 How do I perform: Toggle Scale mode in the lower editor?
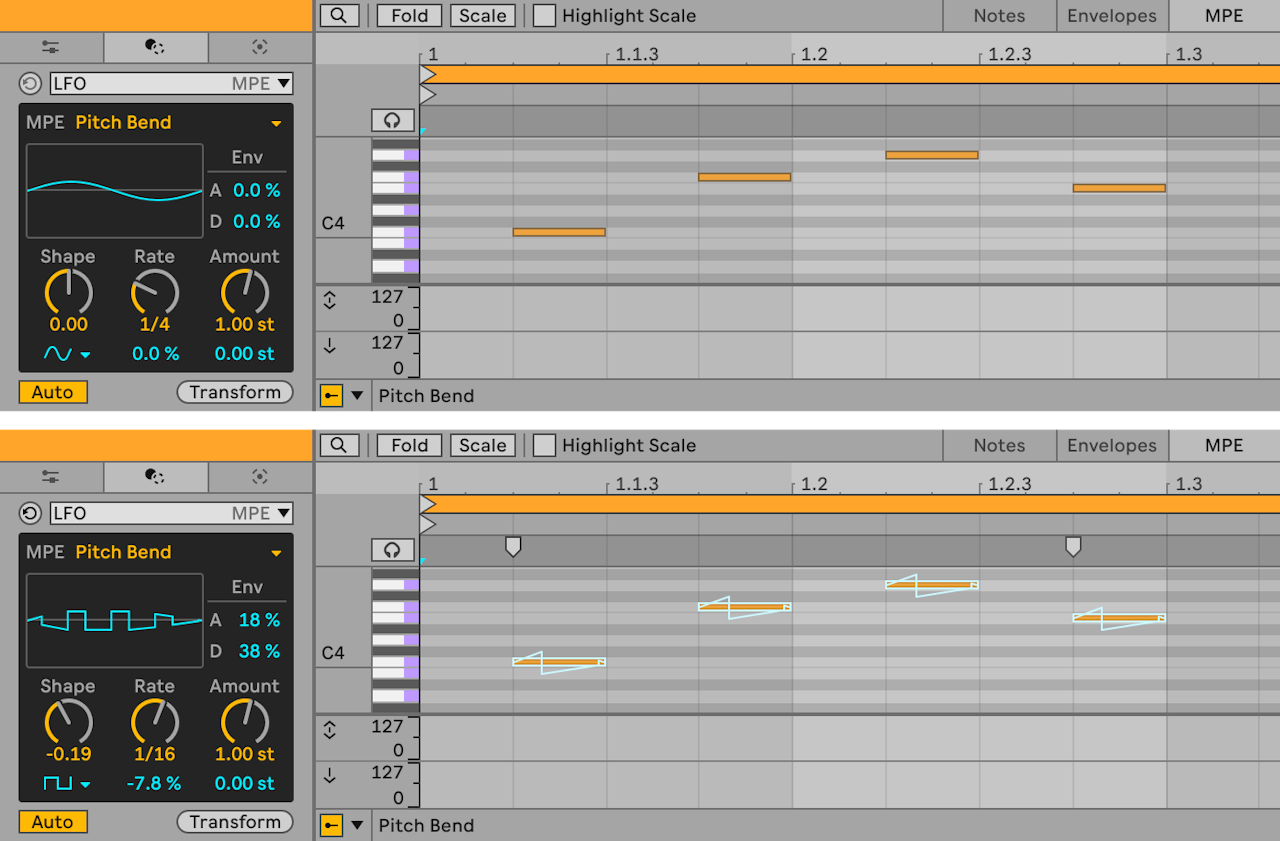(482, 445)
